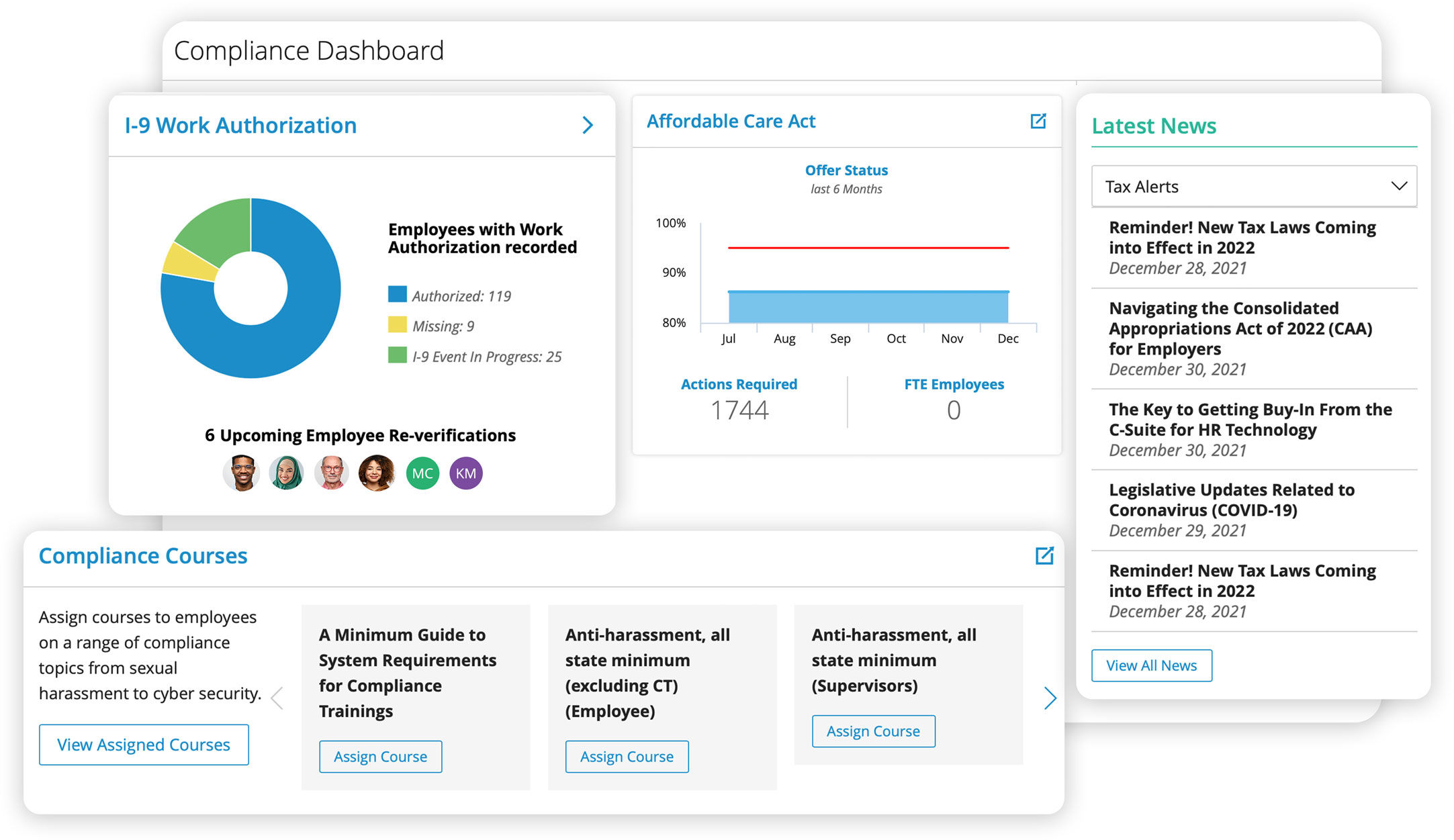Screen dimensions: 1454x840
Task: Assign the Anti-harassment Supervisors course
Action: pos(873,731)
